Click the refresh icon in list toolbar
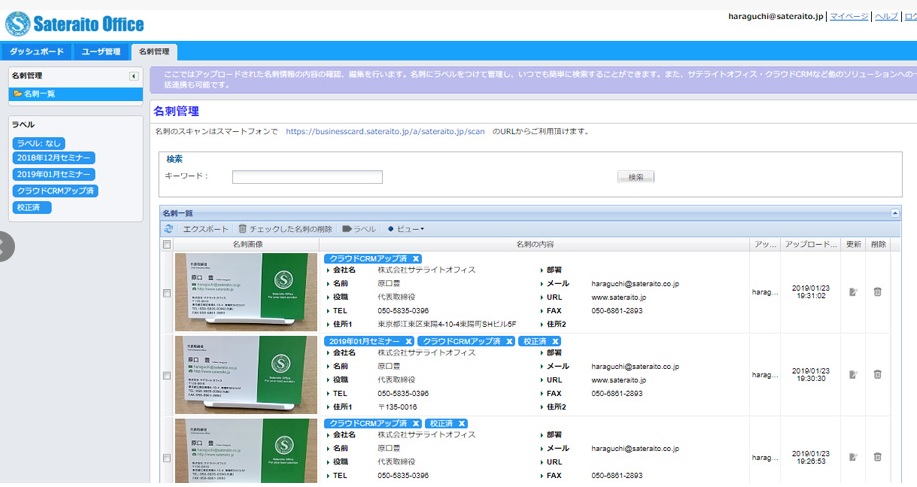This screenshot has width=917, height=487. click(x=168, y=229)
